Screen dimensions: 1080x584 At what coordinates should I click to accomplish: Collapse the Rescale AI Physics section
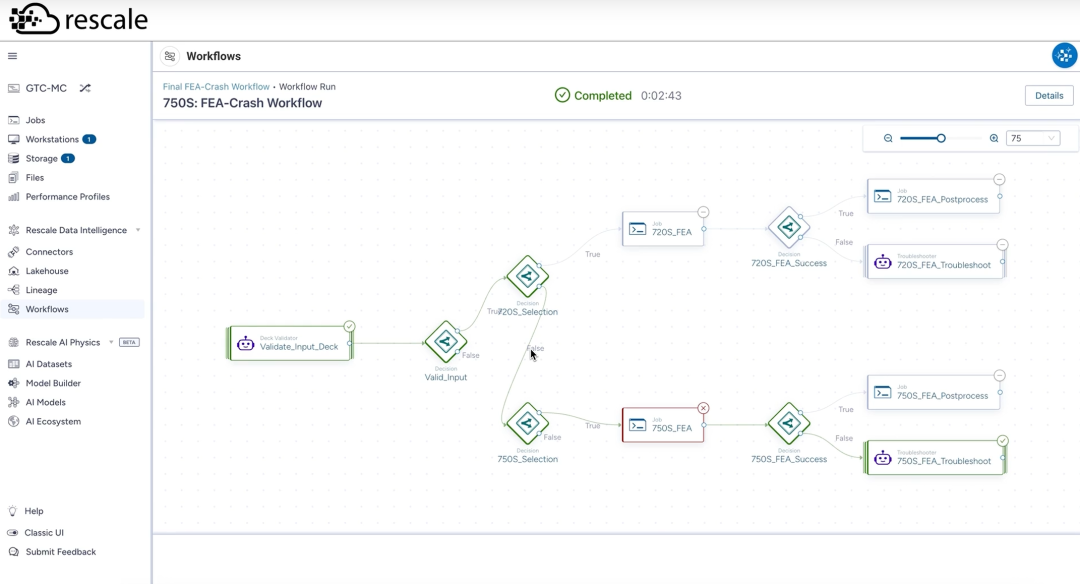111,342
